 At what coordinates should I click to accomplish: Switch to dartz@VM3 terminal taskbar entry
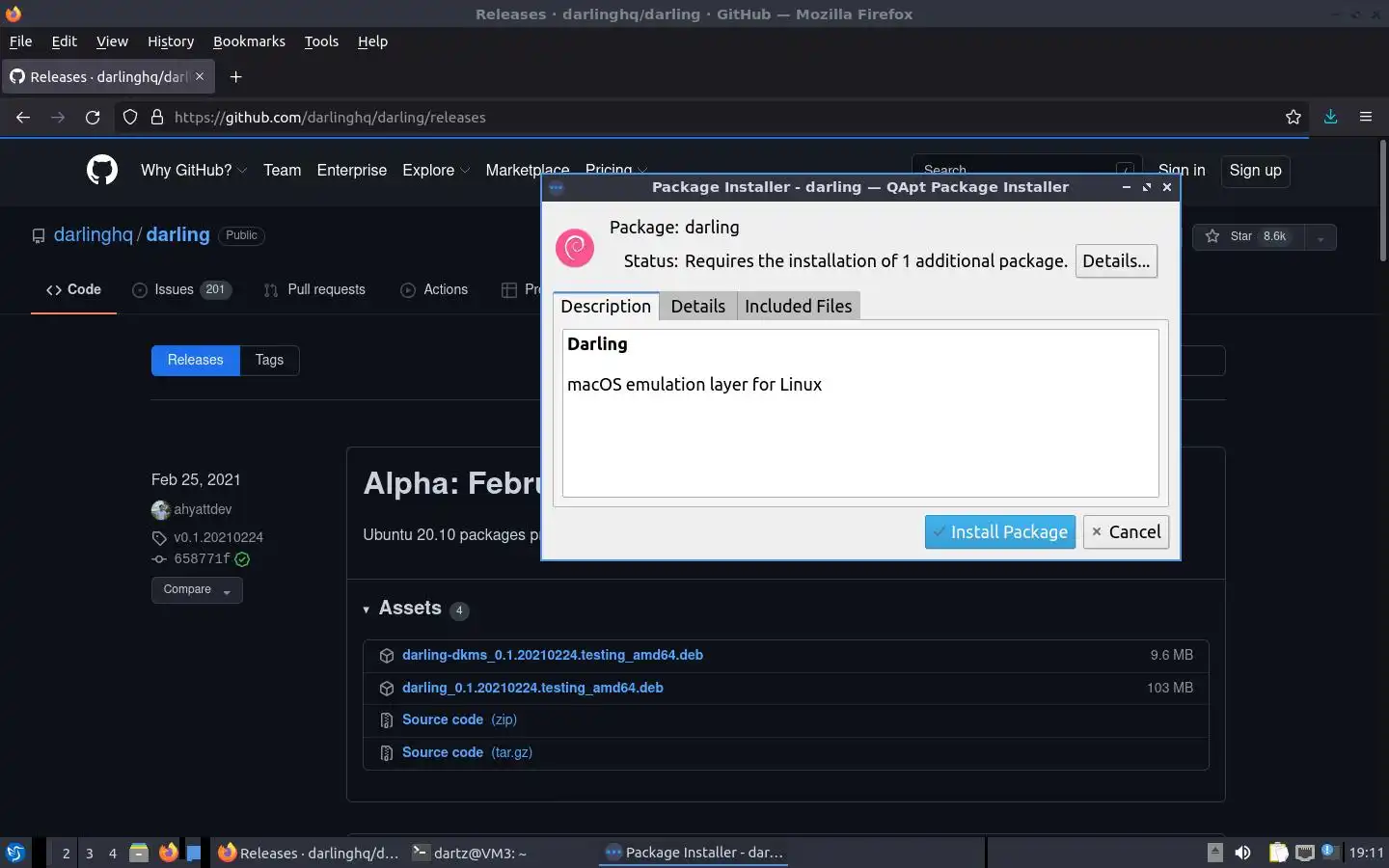pyautogui.click(x=470, y=853)
